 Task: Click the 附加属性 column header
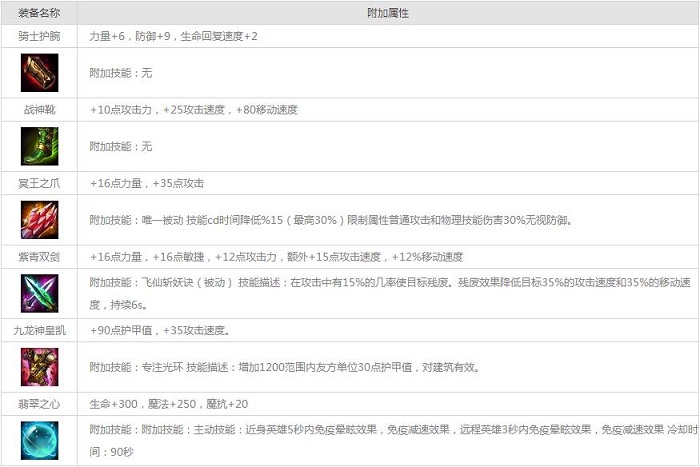click(388, 13)
